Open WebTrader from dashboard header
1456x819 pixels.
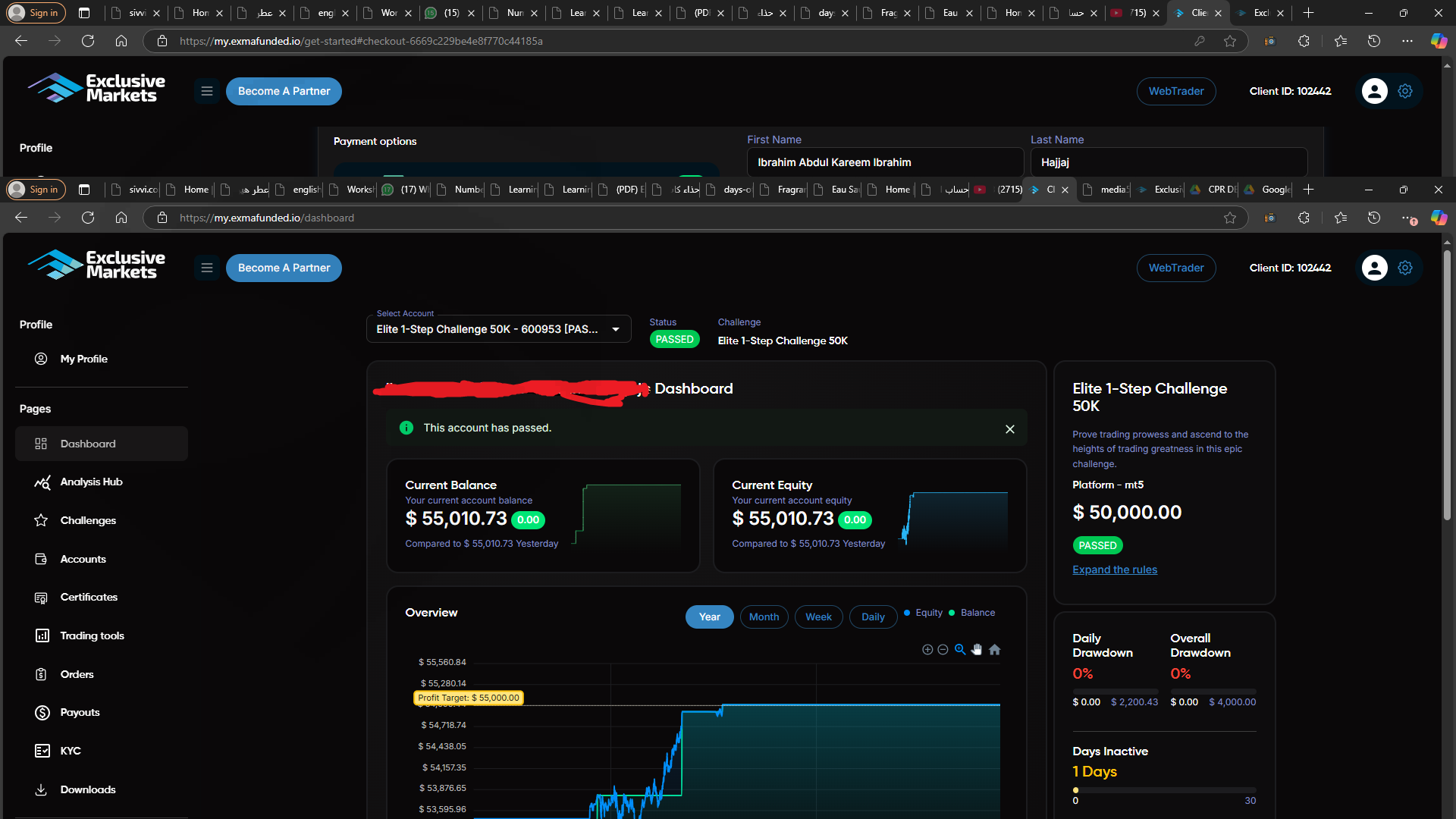pyautogui.click(x=1175, y=268)
